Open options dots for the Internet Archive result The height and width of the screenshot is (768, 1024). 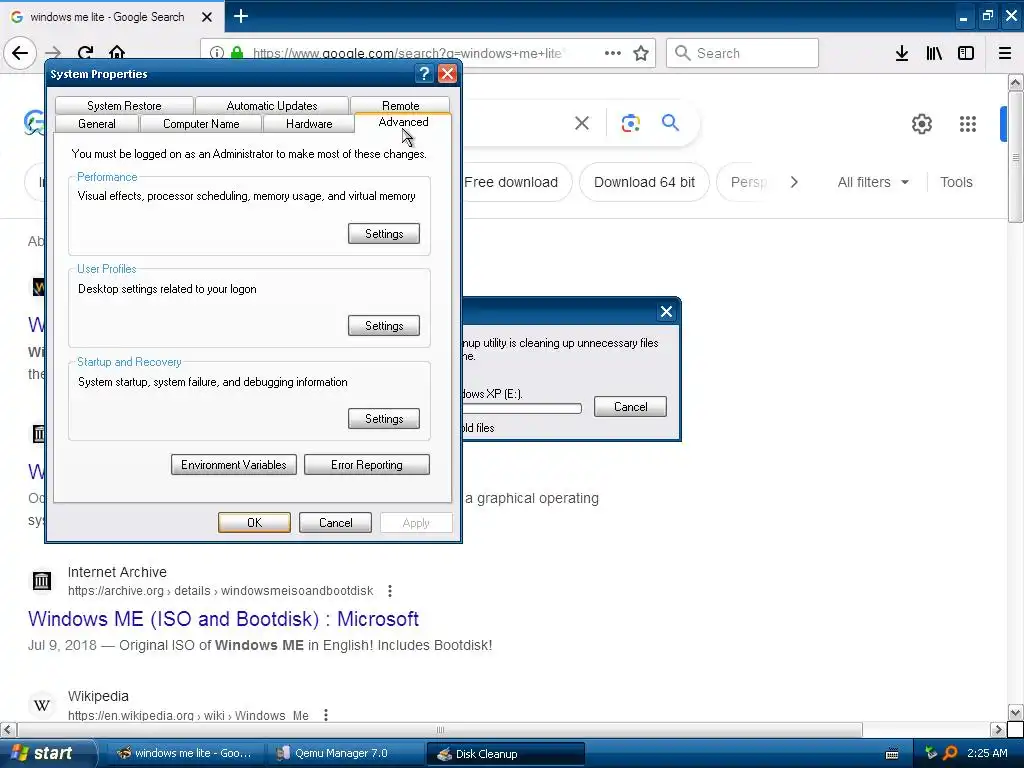(x=390, y=591)
